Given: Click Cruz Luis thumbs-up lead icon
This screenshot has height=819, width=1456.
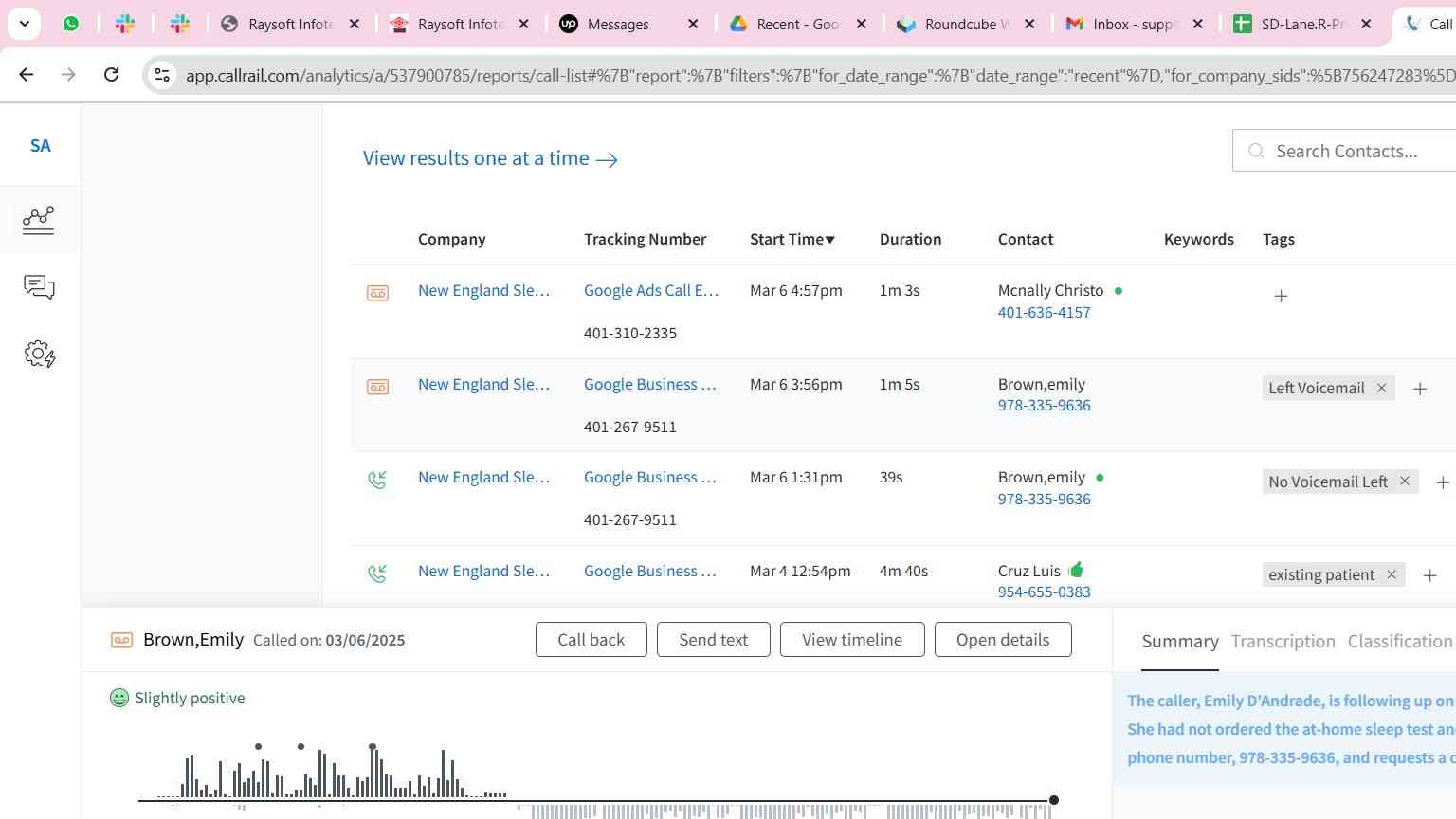Looking at the screenshot, I should (x=1076, y=570).
